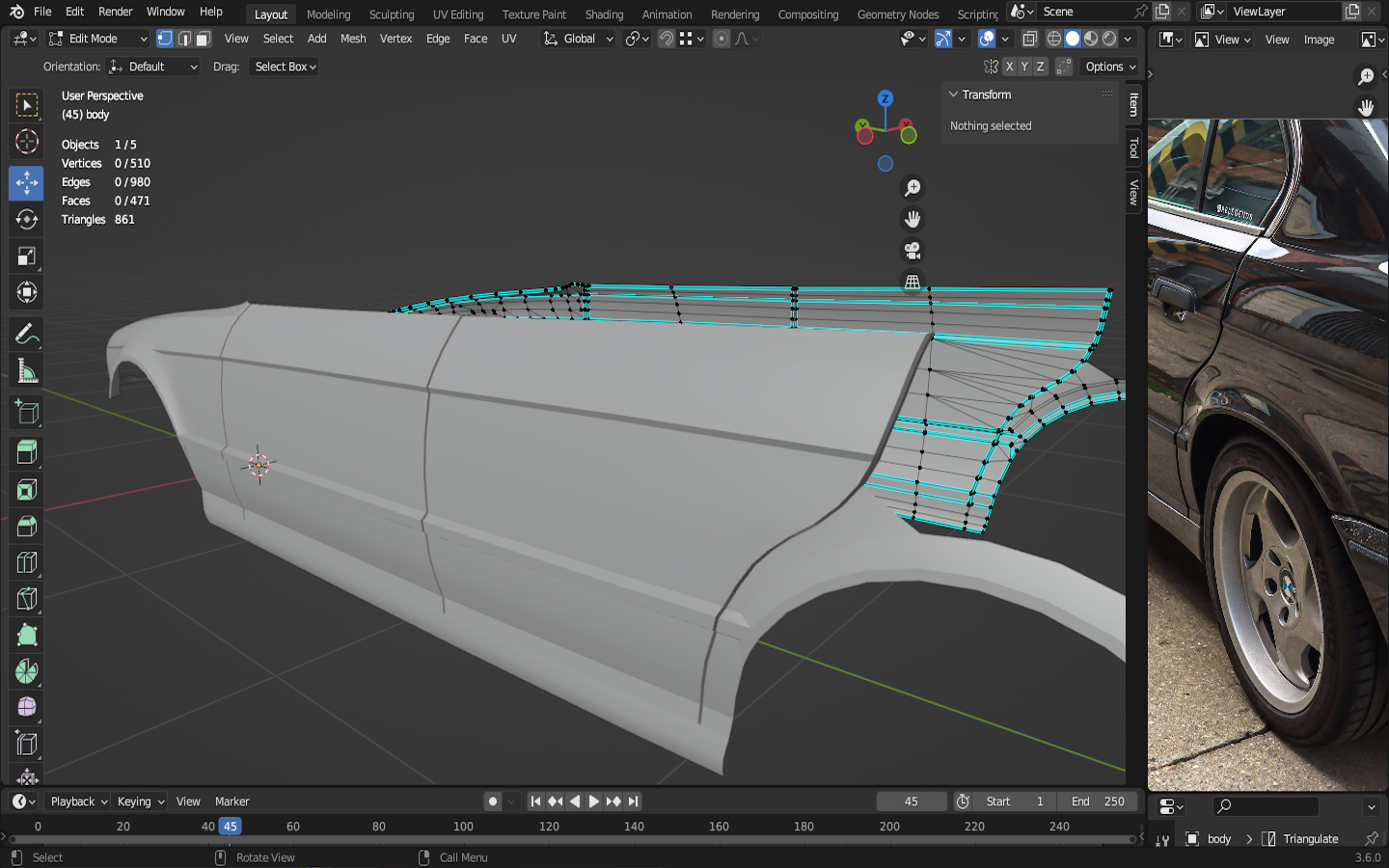Select the Loop Cut tool
This screenshot has width=1389, height=868.
point(26,562)
